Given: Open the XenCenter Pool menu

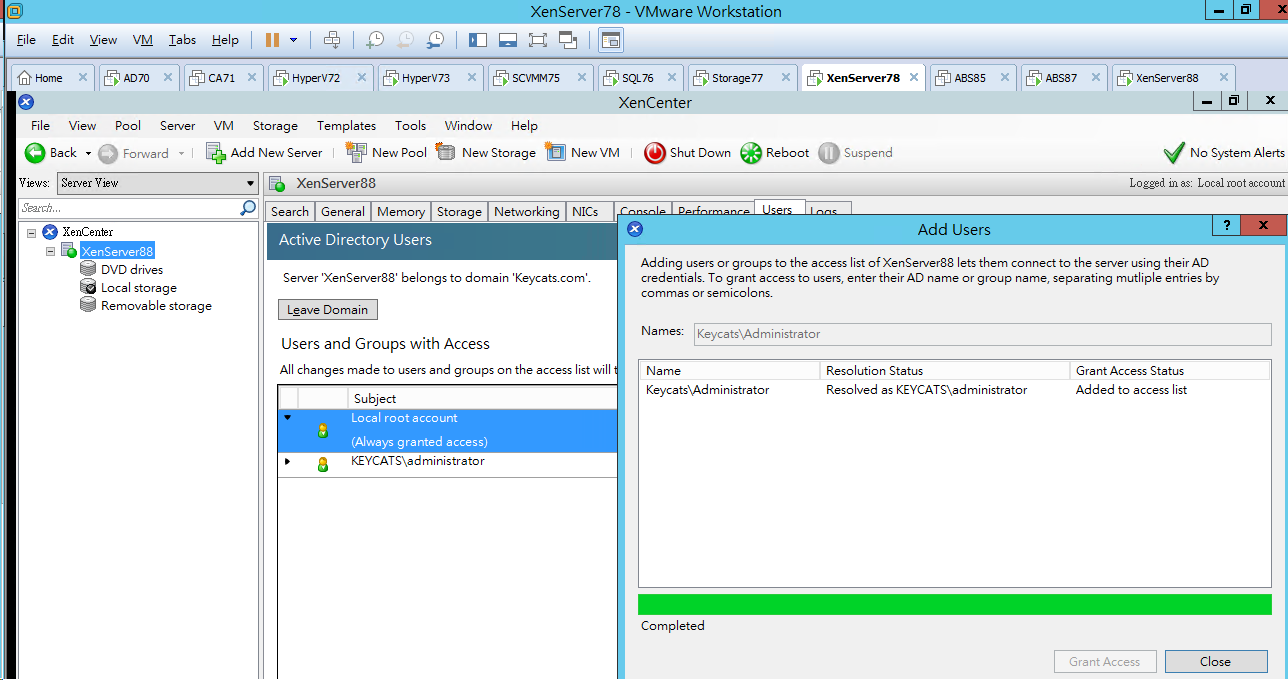Looking at the screenshot, I should tap(128, 126).
